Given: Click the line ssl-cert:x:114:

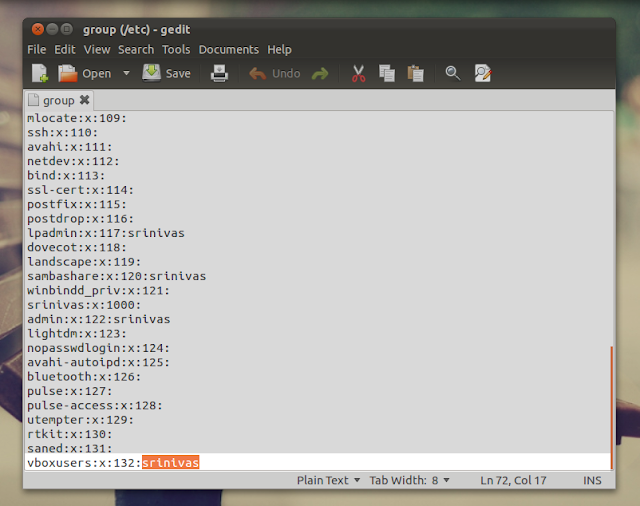Looking at the screenshot, I should 80,190.
